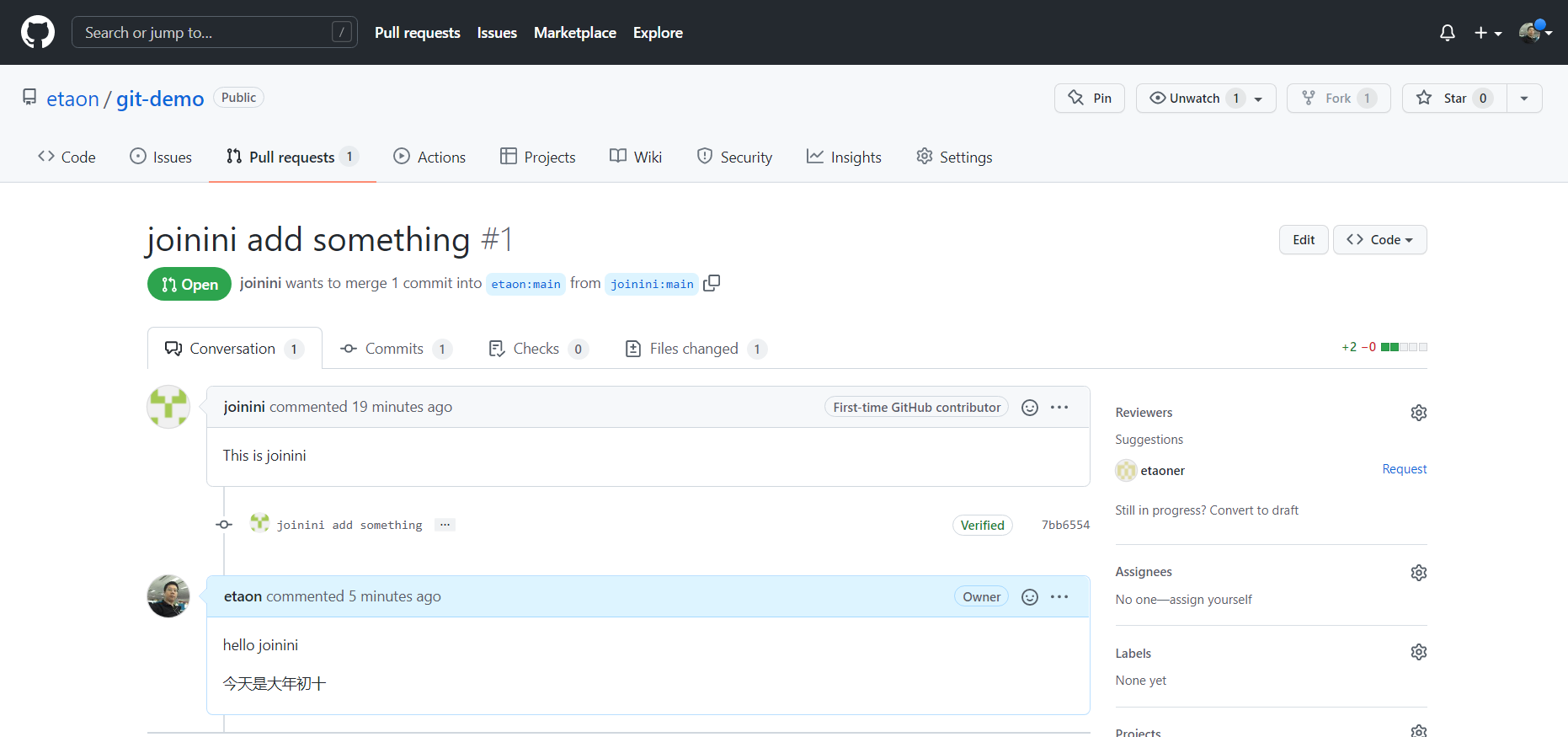Open options menu on etaon's comment
This screenshot has height=737, width=1568.
click(1059, 597)
